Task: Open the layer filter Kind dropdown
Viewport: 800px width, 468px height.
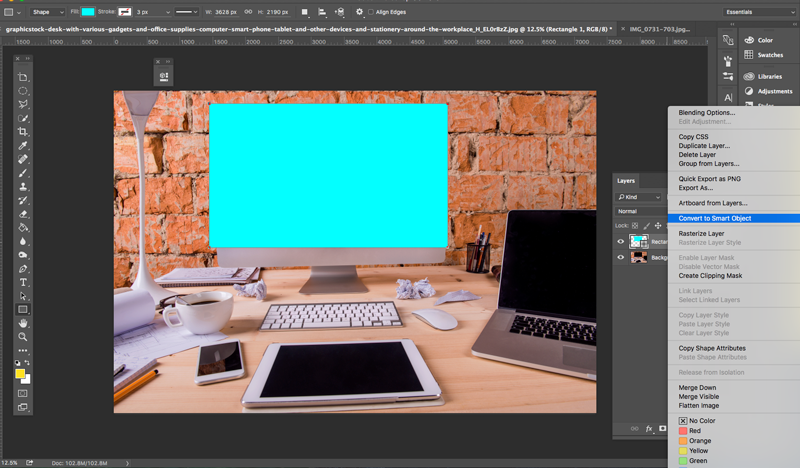Action: [639, 197]
